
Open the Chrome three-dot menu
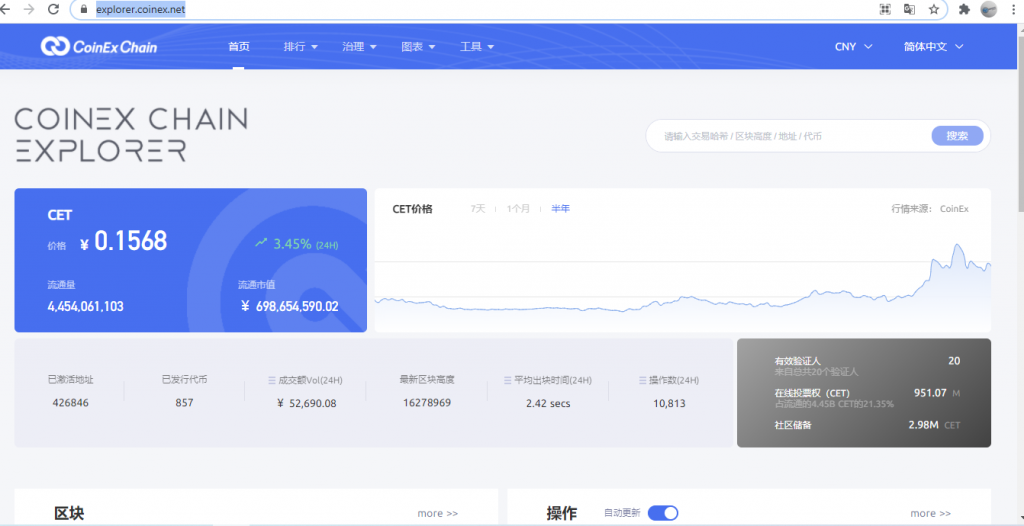pyautogui.click(x=1013, y=9)
